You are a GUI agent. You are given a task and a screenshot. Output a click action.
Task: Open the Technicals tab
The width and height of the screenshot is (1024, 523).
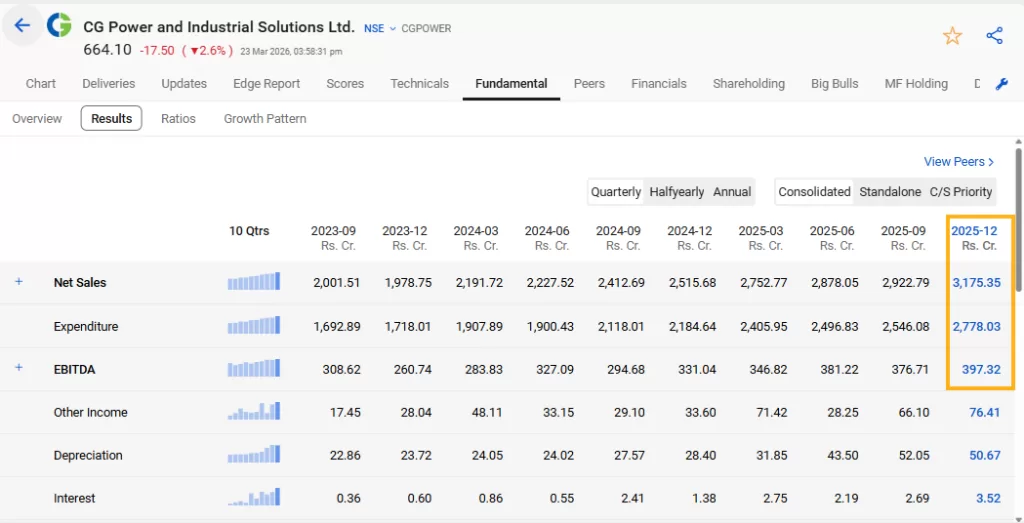pyautogui.click(x=419, y=84)
